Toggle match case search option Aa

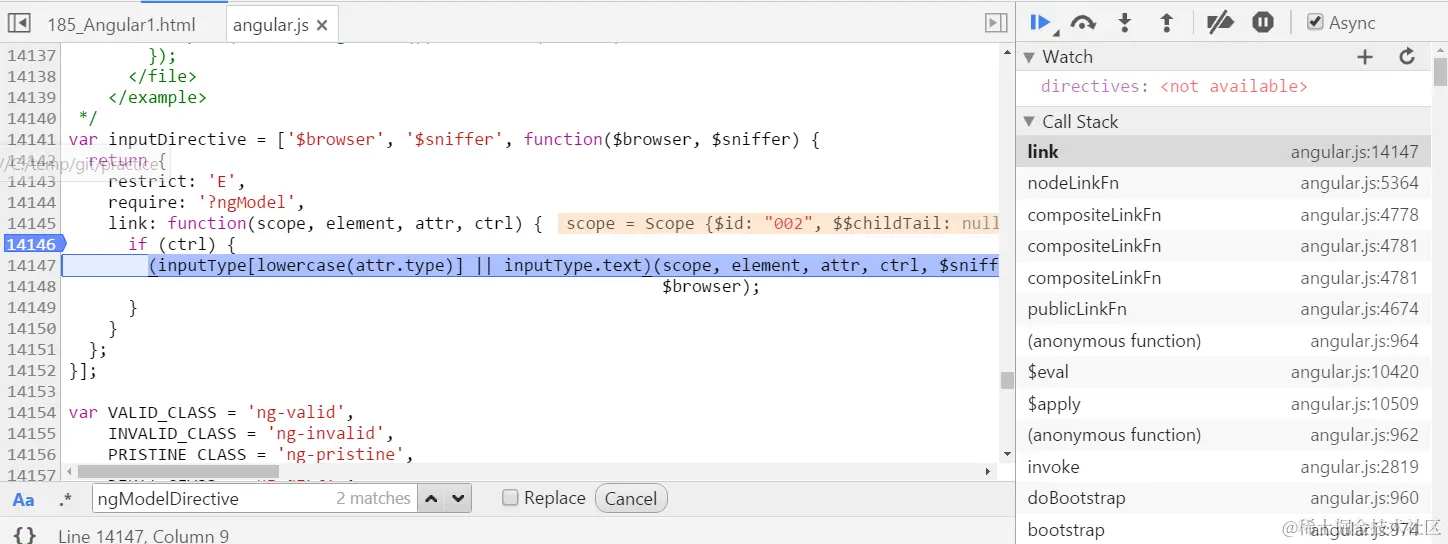[23, 499]
